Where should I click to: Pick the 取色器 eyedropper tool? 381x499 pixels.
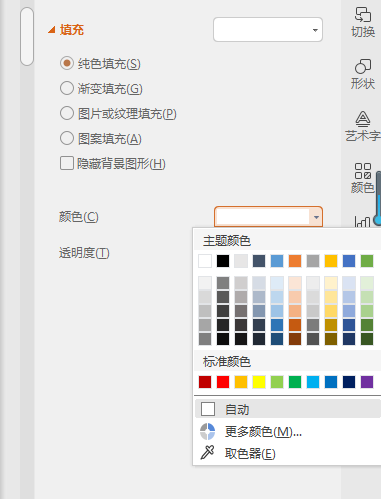(207, 453)
